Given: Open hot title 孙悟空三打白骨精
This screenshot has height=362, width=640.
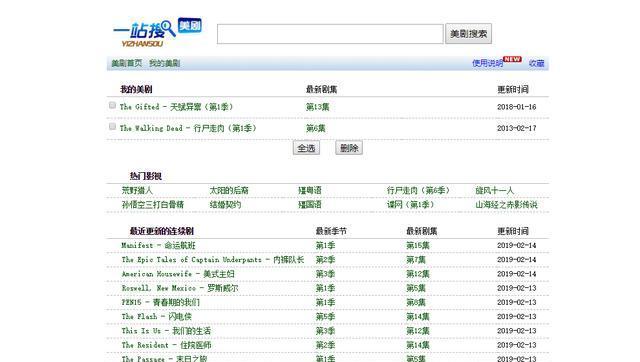Looking at the screenshot, I should (x=153, y=205).
